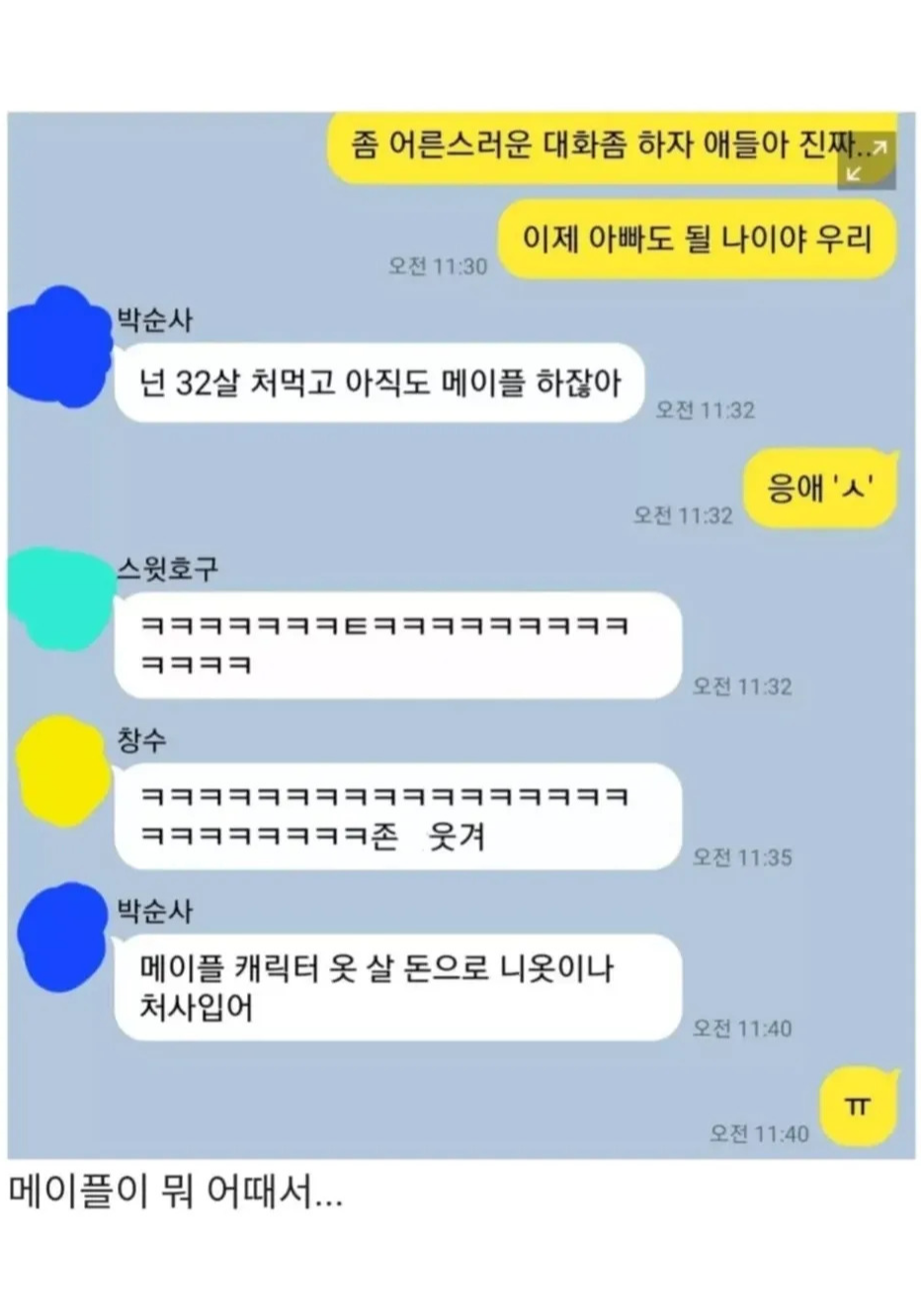Screen dimensions: 921x1316
Task: Click the 창수 sender name
Action: [x=142, y=741]
